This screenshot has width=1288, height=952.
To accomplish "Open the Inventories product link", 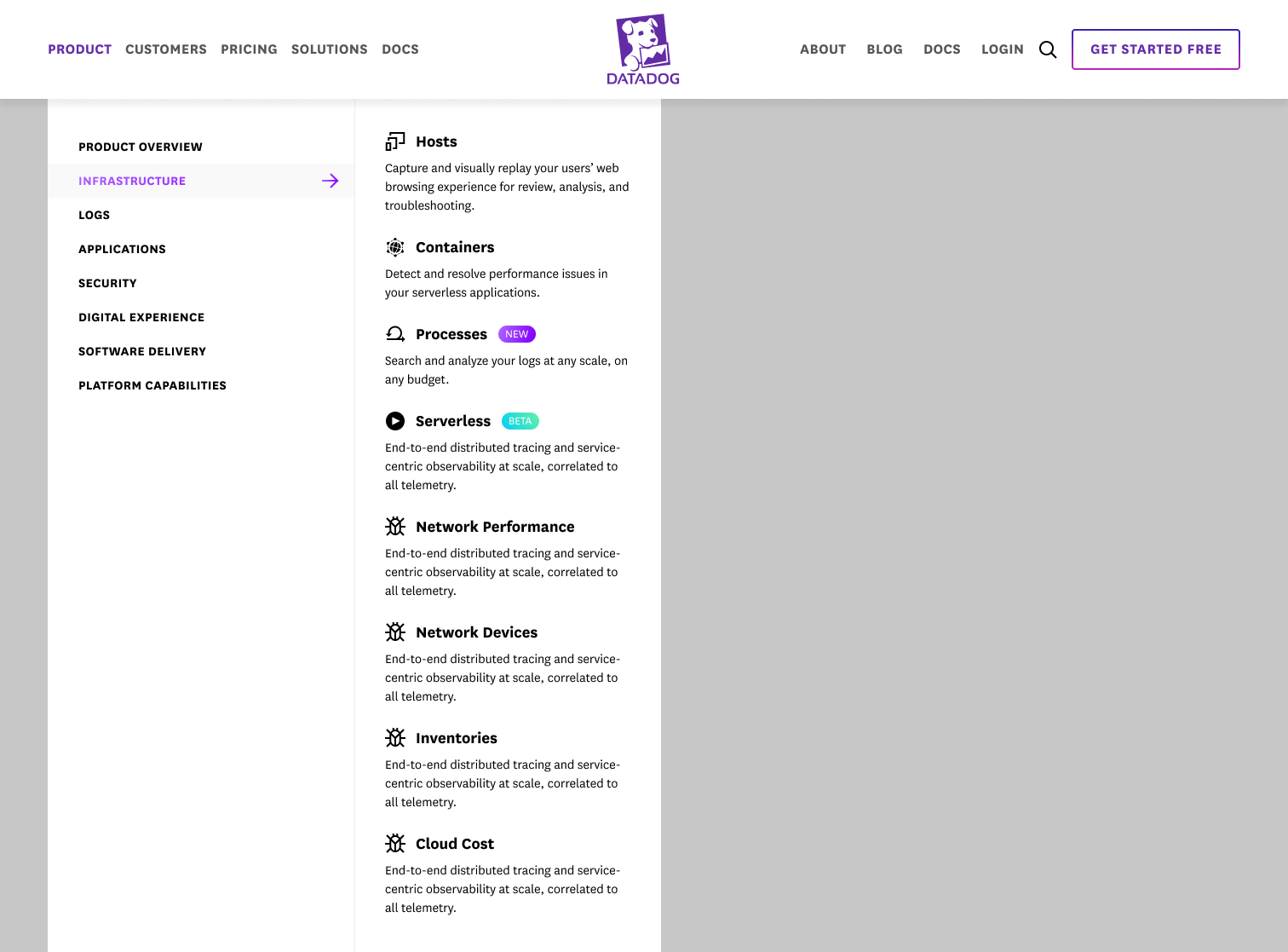I will [457, 738].
